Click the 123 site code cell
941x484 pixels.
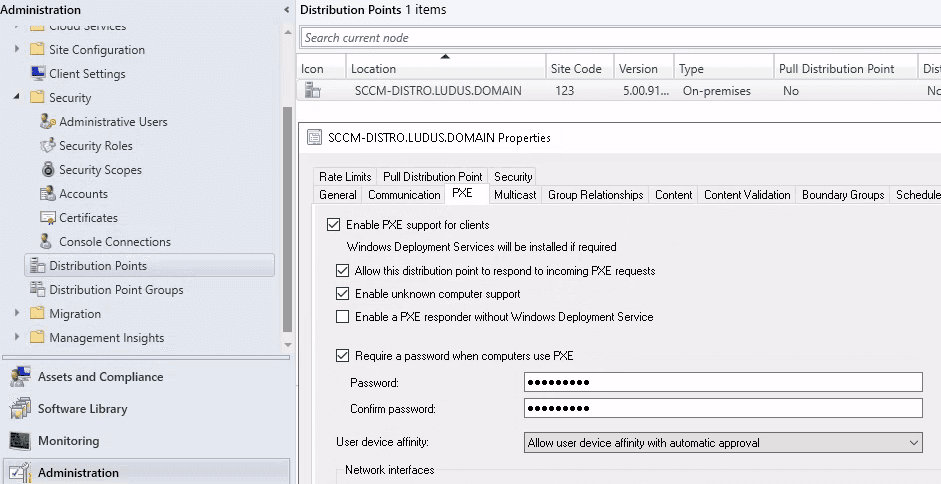tap(565, 91)
